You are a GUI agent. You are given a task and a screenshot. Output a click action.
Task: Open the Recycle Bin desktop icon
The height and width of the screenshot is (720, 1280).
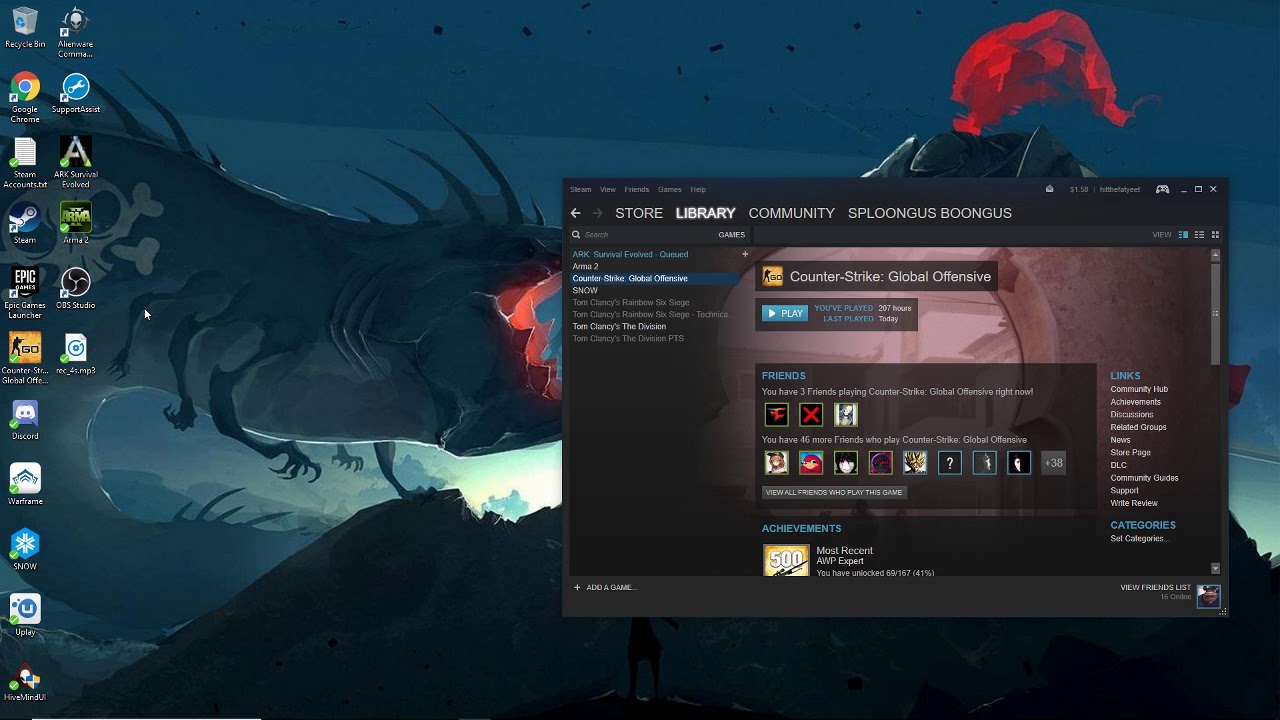(x=25, y=28)
